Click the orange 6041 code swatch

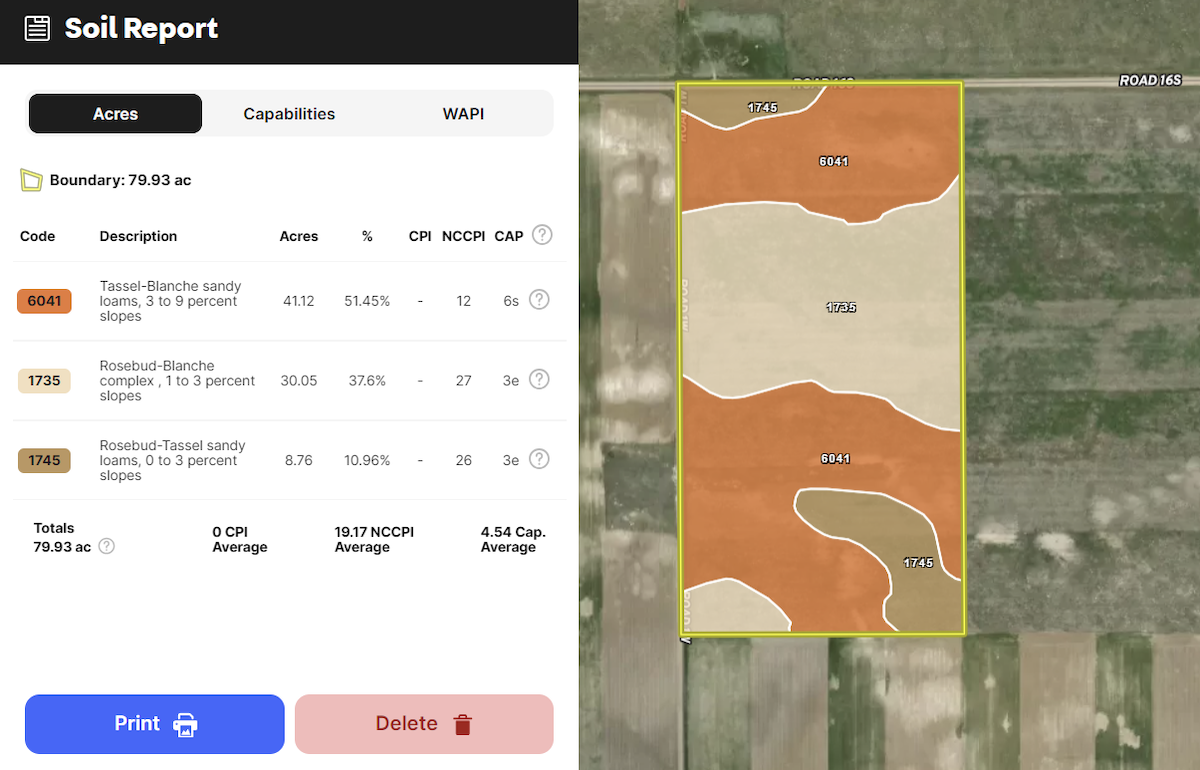[44, 301]
